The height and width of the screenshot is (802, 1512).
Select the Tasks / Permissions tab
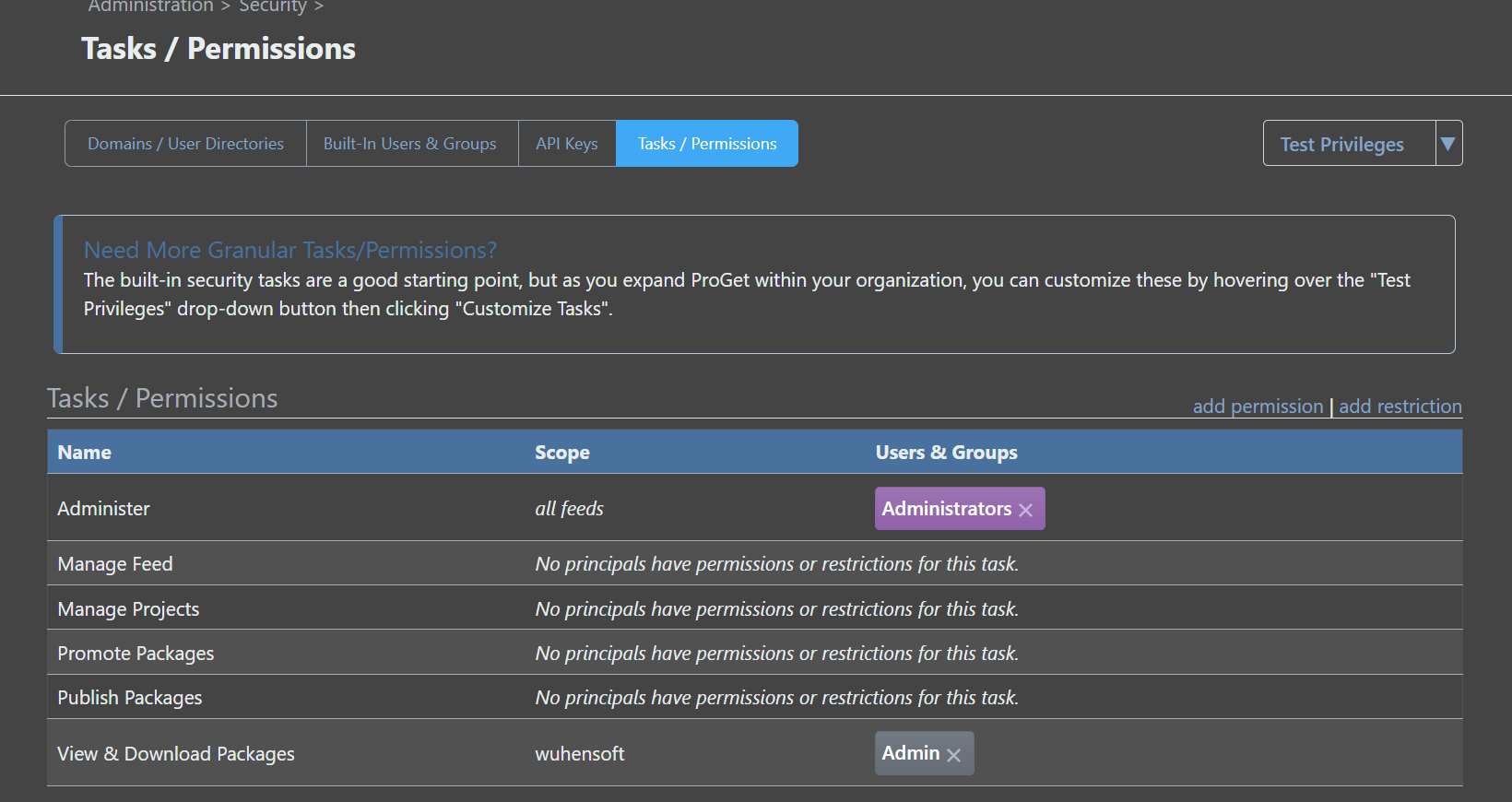pyautogui.click(x=707, y=144)
